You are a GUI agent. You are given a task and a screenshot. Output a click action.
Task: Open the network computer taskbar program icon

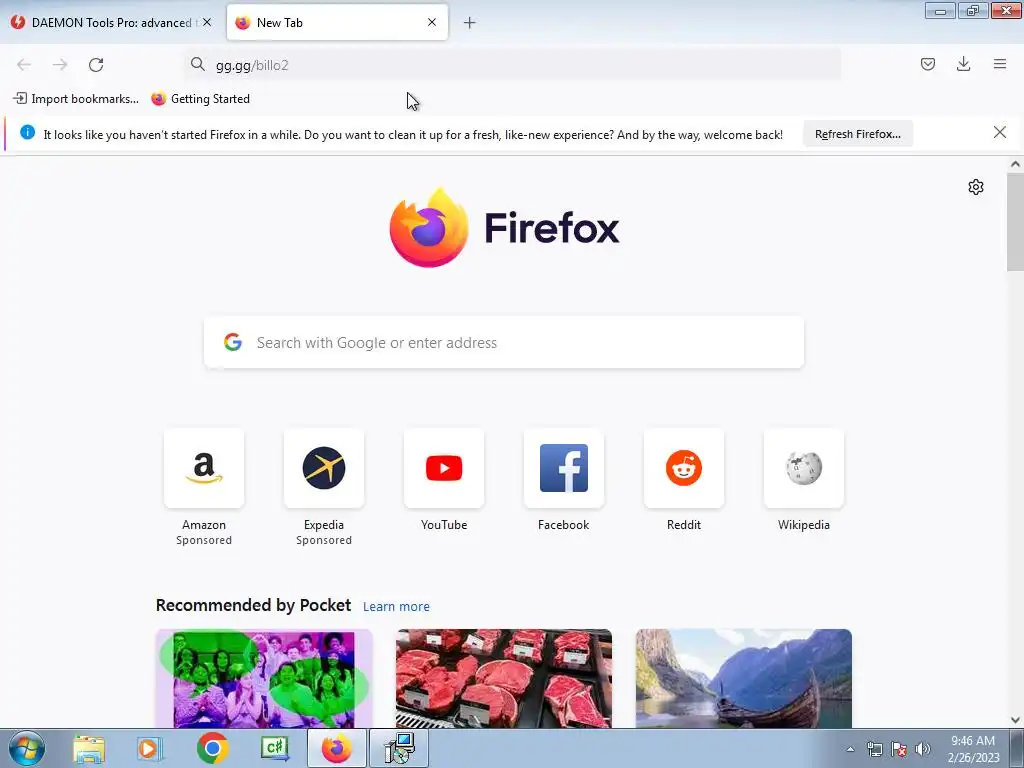point(399,748)
